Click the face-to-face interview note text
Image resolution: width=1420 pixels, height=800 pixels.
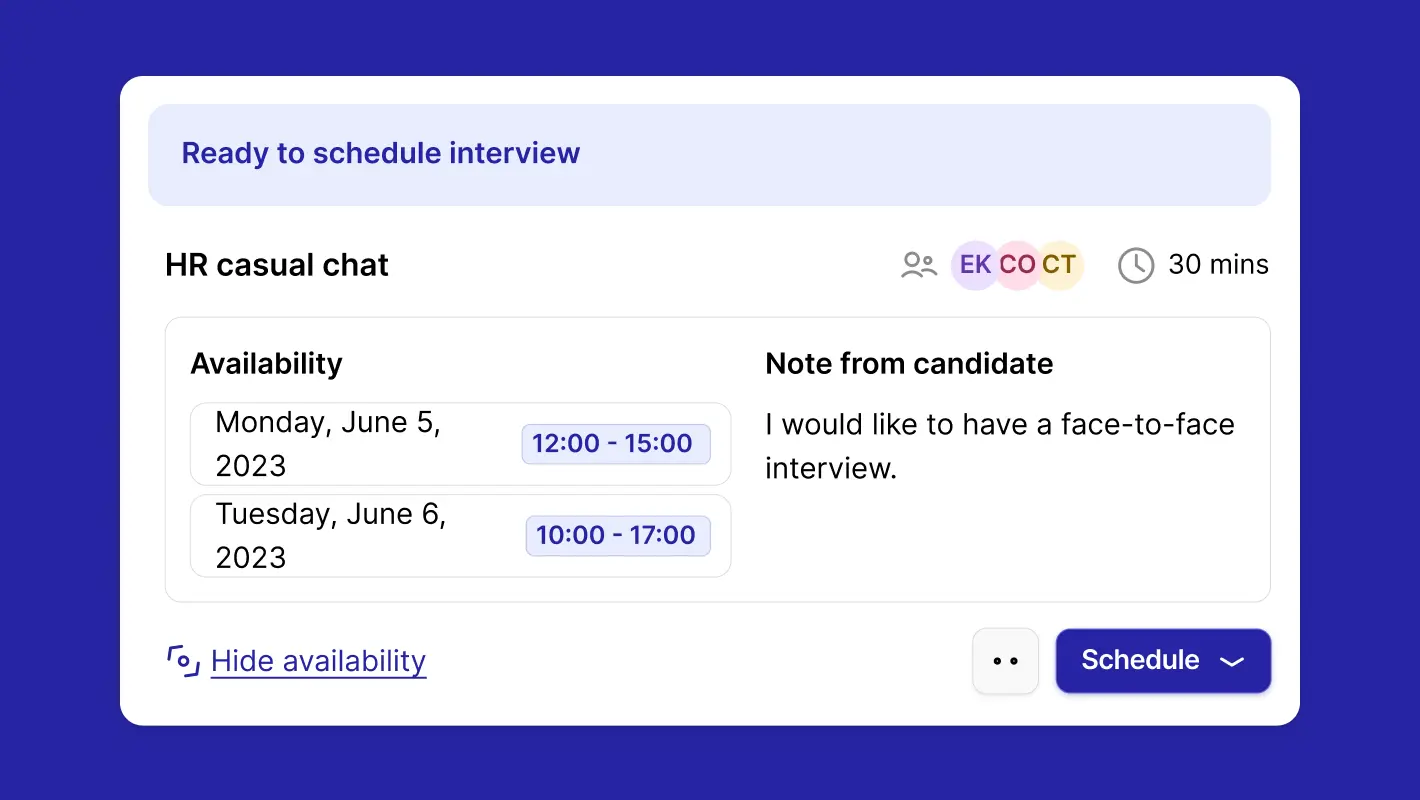(x=999, y=446)
